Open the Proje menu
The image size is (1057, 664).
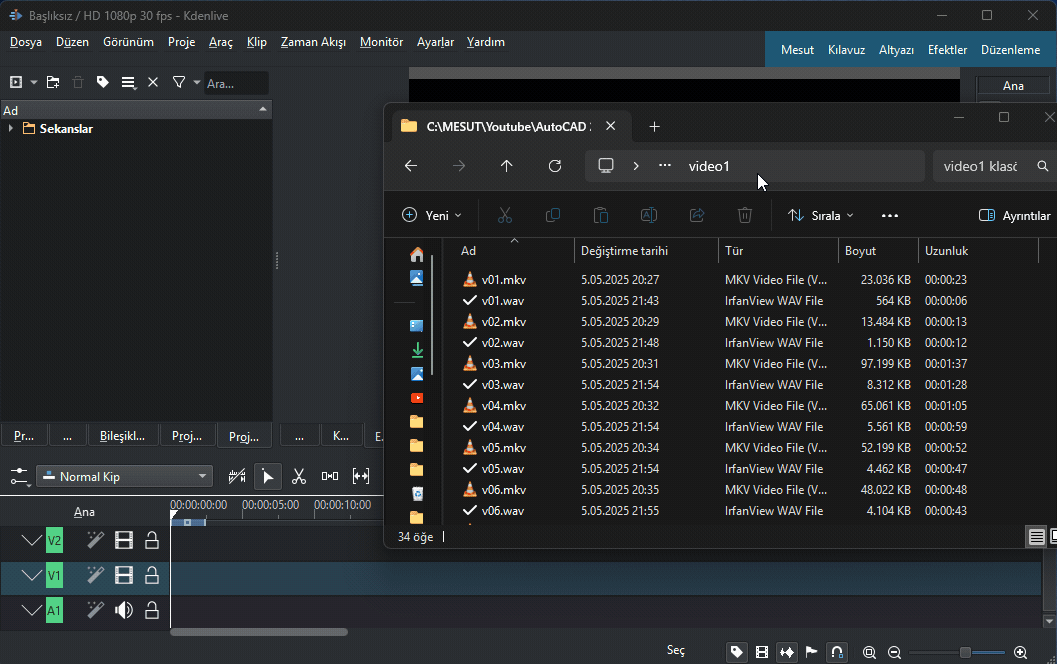point(181,42)
